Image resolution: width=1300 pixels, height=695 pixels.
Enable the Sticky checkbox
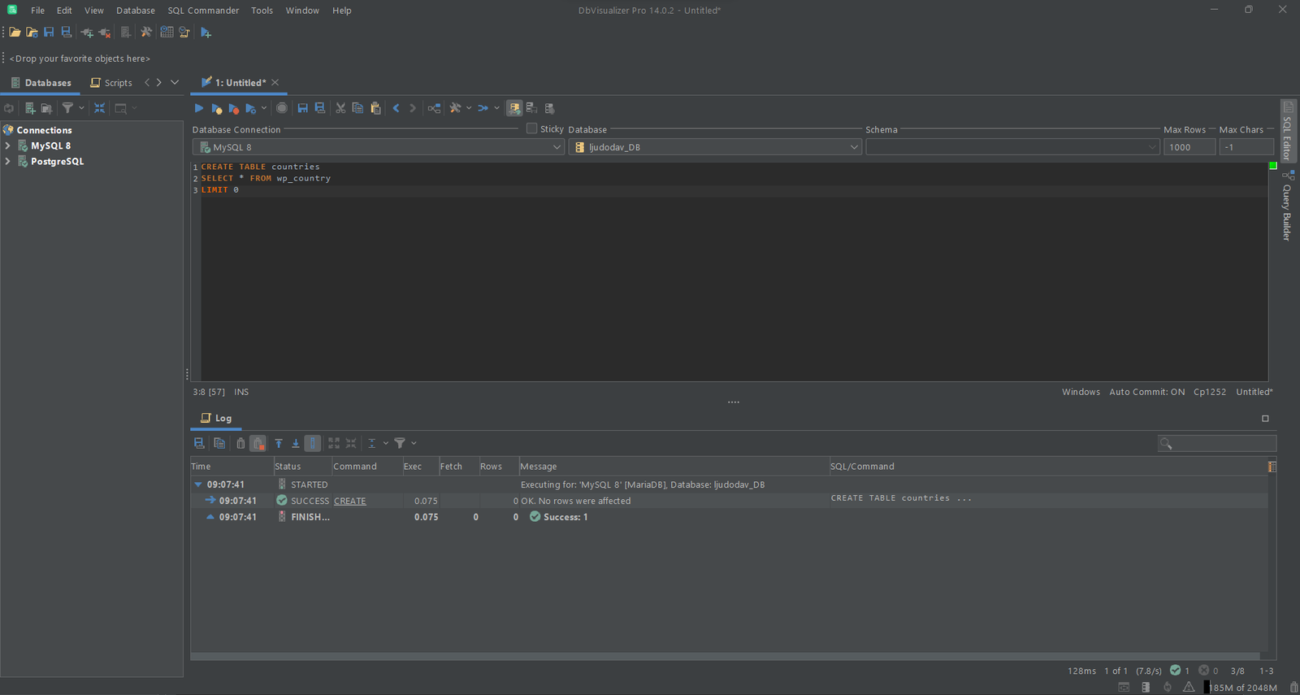coord(532,129)
